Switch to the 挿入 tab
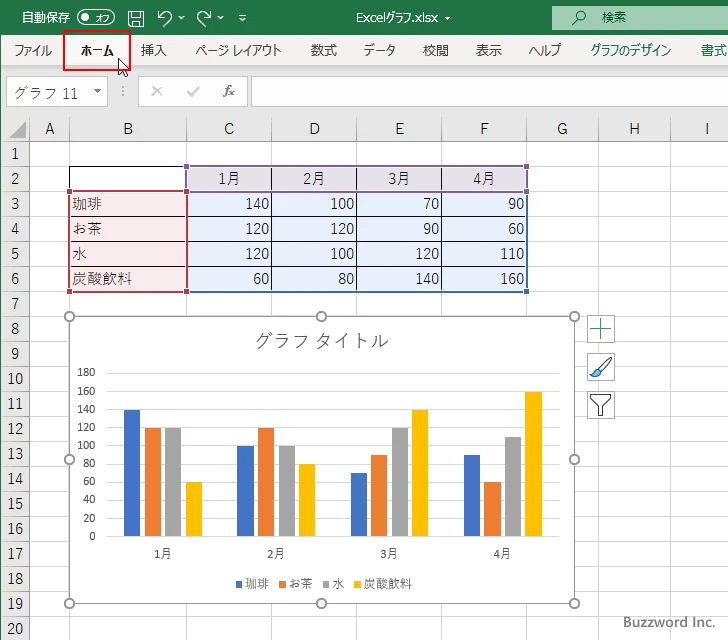Image resolution: width=728 pixels, height=640 pixels. pos(154,50)
